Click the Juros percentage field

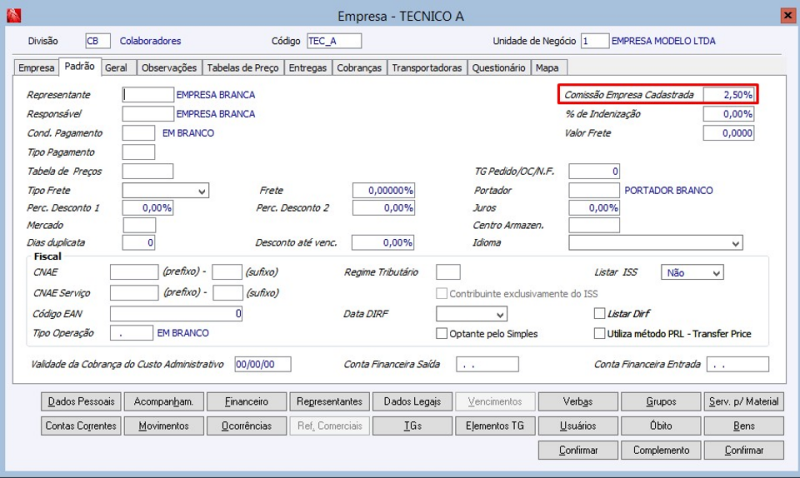(x=594, y=208)
